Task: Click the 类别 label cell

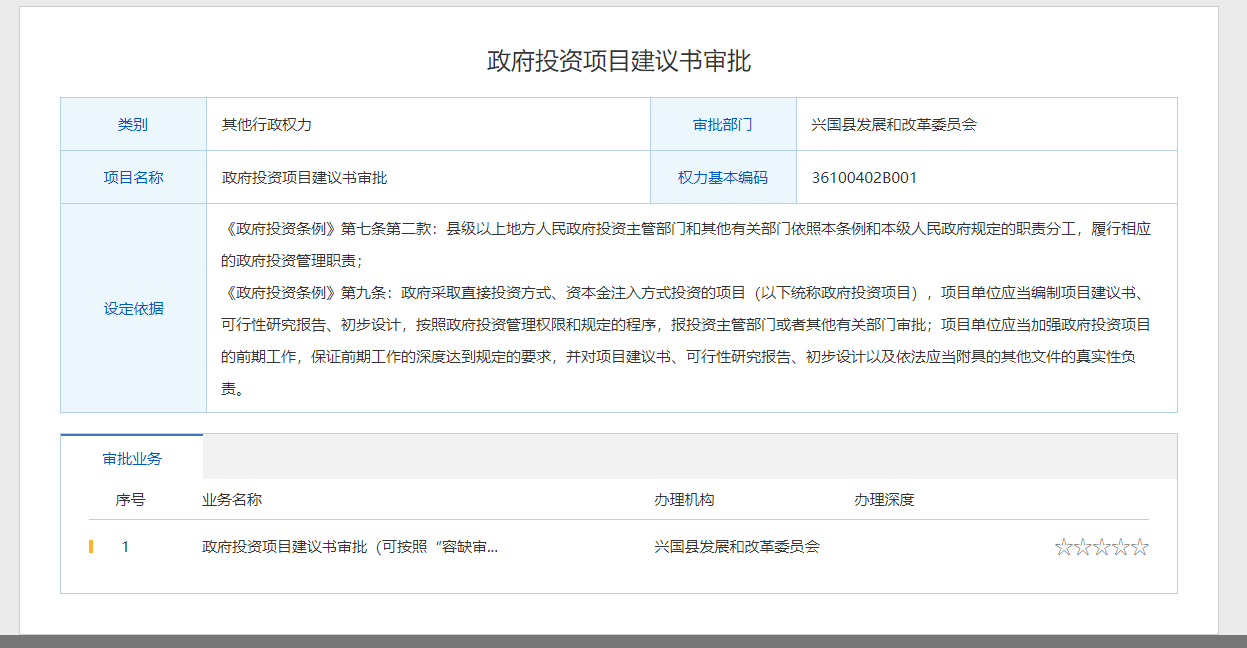Action: [133, 125]
